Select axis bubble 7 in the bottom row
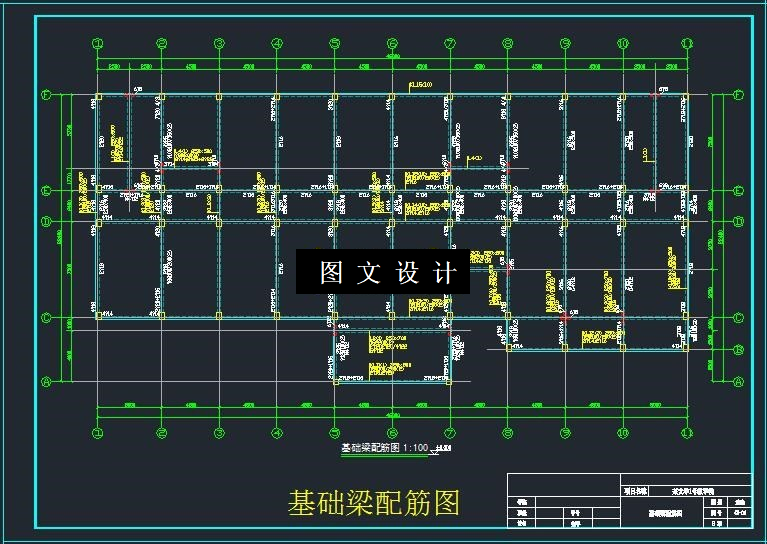The width and height of the screenshot is (767, 544). pyautogui.click(x=450, y=432)
